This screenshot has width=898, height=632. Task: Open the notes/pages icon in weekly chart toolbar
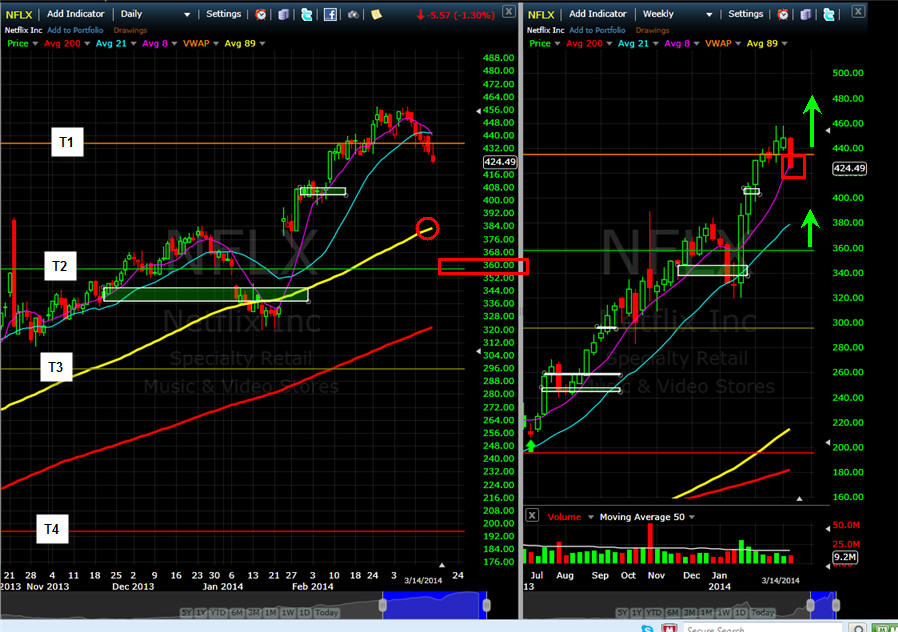pos(806,14)
